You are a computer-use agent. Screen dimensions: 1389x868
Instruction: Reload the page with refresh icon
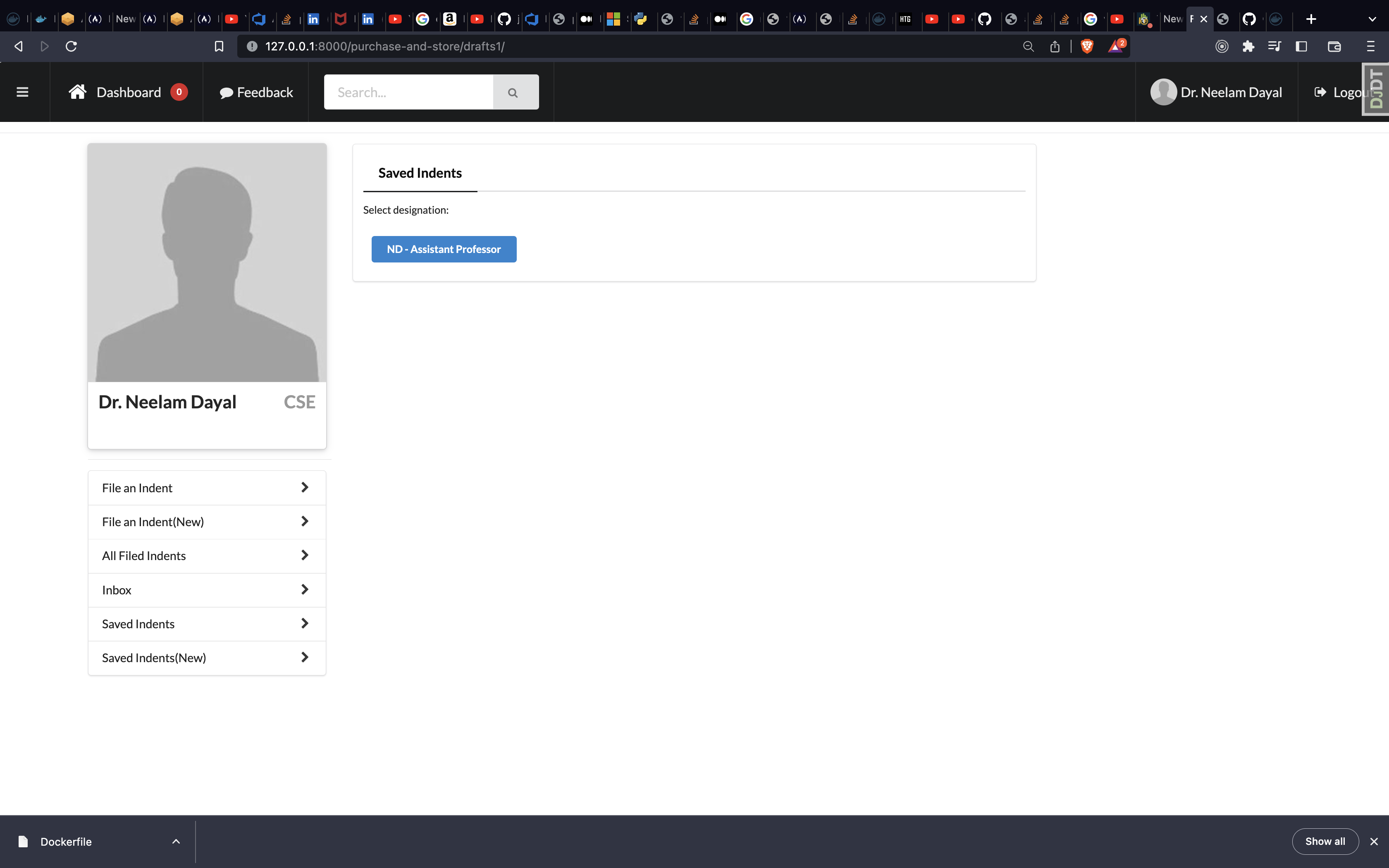[x=71, y=46]
